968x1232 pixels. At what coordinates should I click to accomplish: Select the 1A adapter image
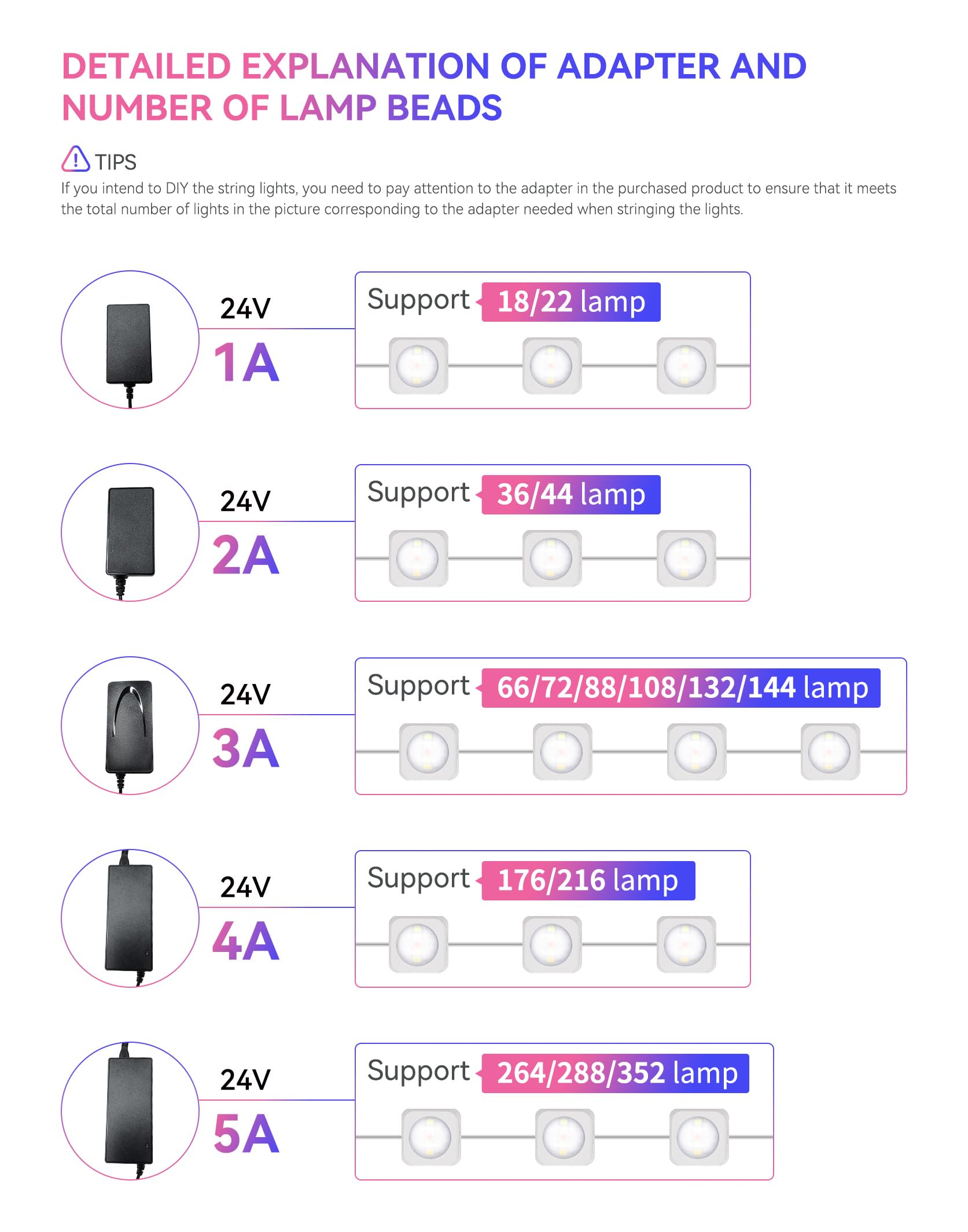130,340
